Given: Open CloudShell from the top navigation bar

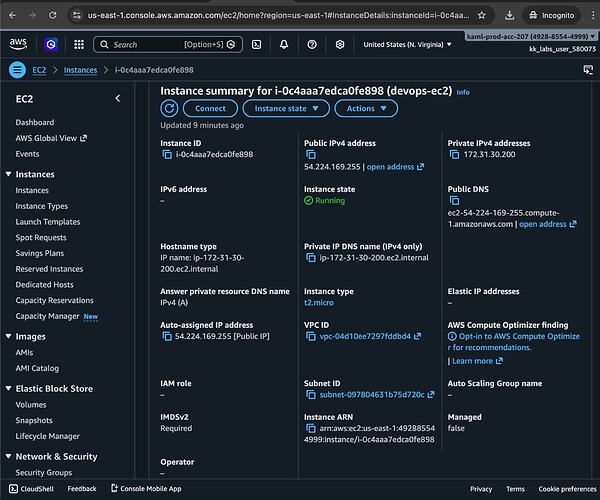Looking at the screenshot, I should tap(257, 45).
